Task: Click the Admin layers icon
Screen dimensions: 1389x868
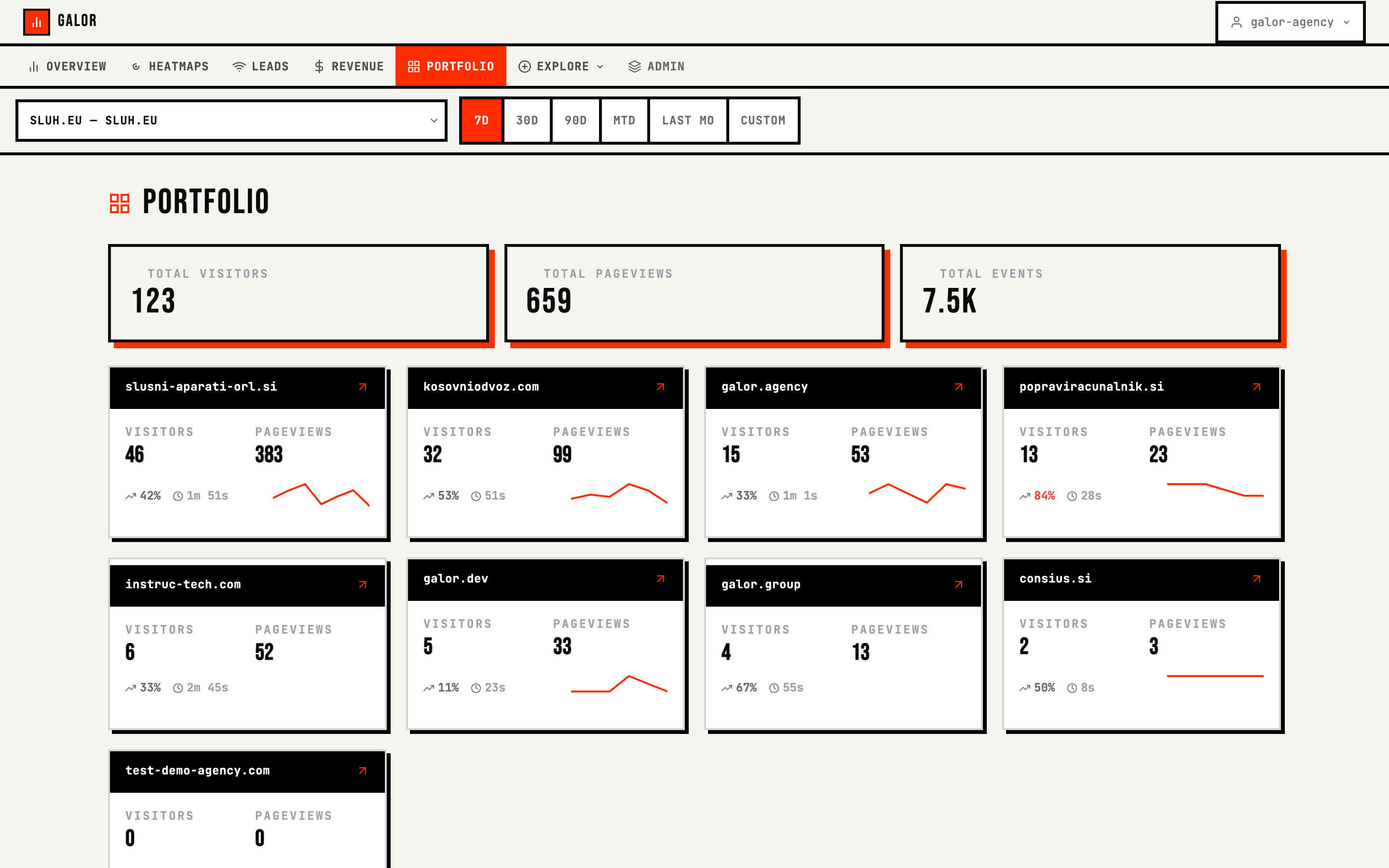Action: (x=634, y=66)
